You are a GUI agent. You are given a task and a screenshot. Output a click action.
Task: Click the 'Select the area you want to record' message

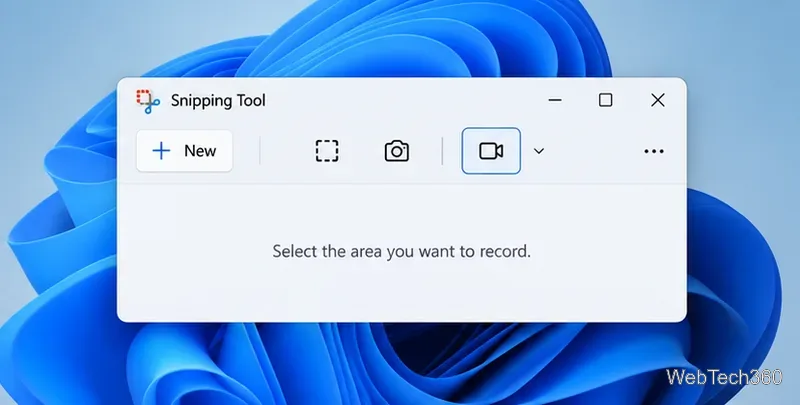(x=402, y=251)
